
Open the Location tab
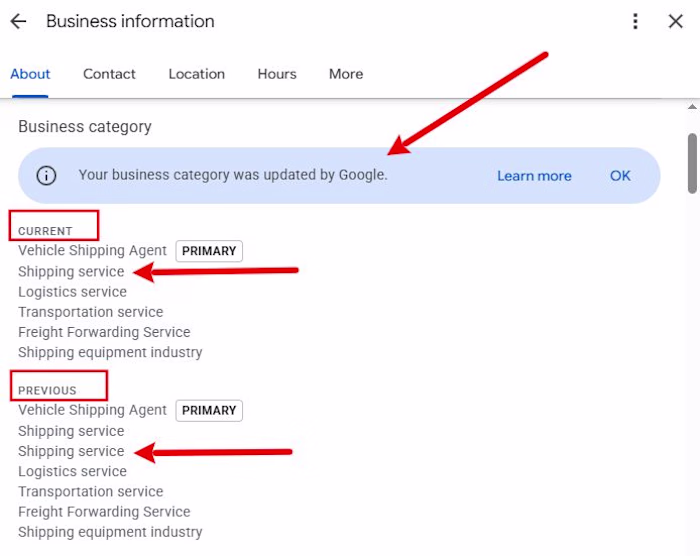196,74
